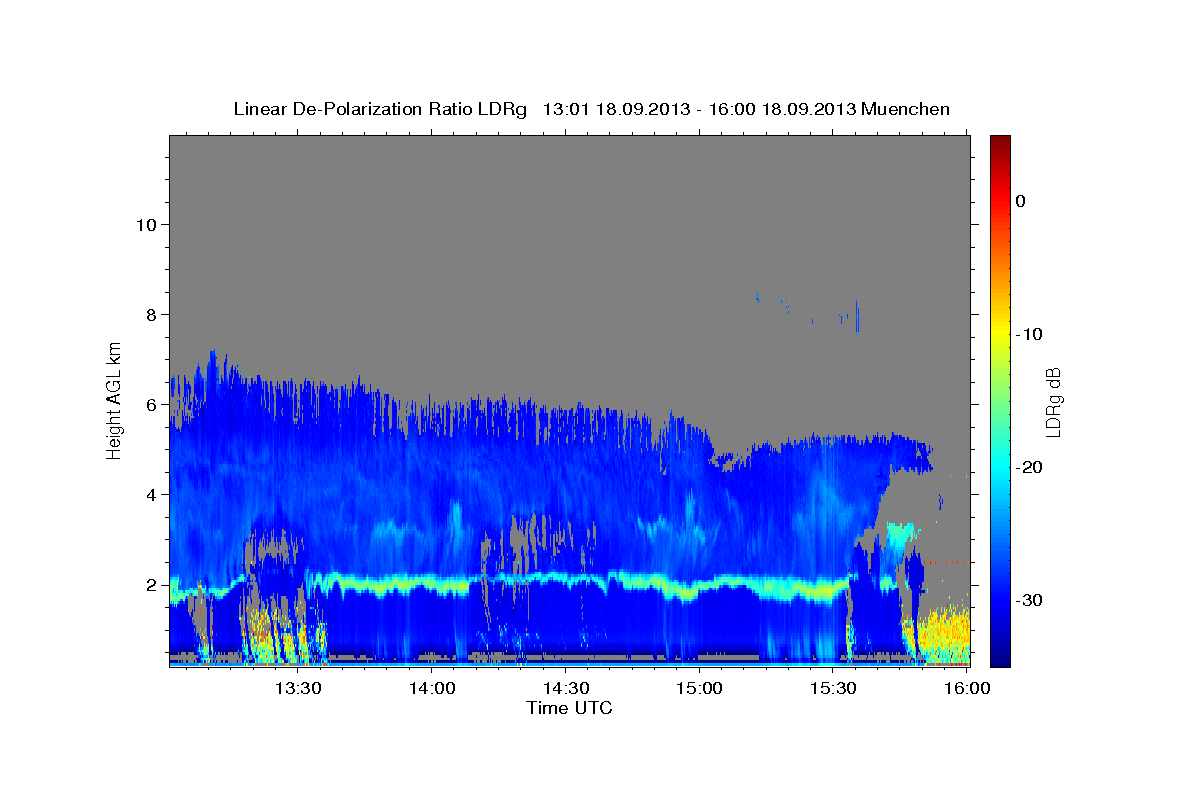Screen dimensions: 1200x800
Task: Click the 16:00 time tick label
Action: coord(967,688)
